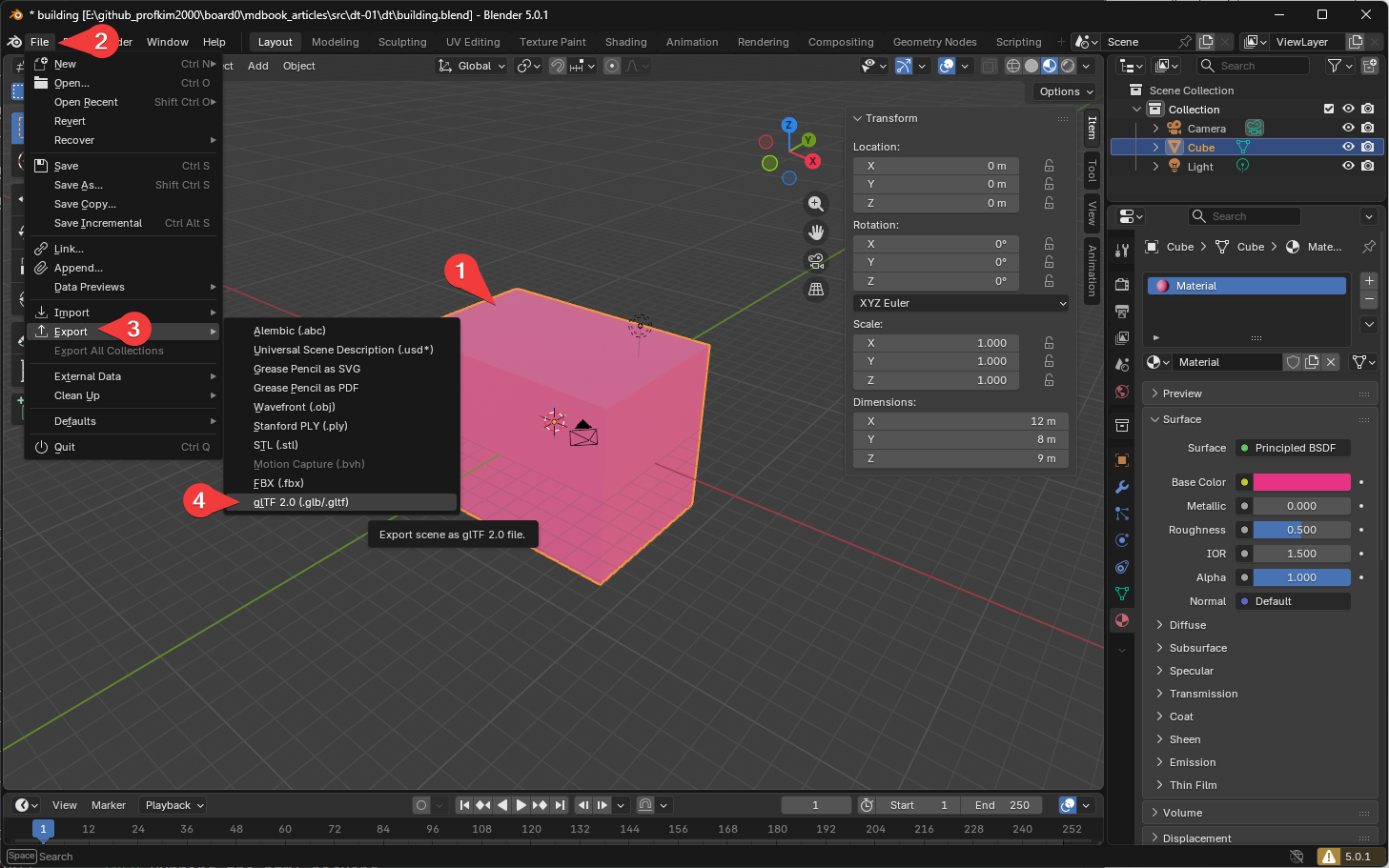Hide the Cube object in viewport
This screenshot has width=1389, height=868.
pos(1348,147)
